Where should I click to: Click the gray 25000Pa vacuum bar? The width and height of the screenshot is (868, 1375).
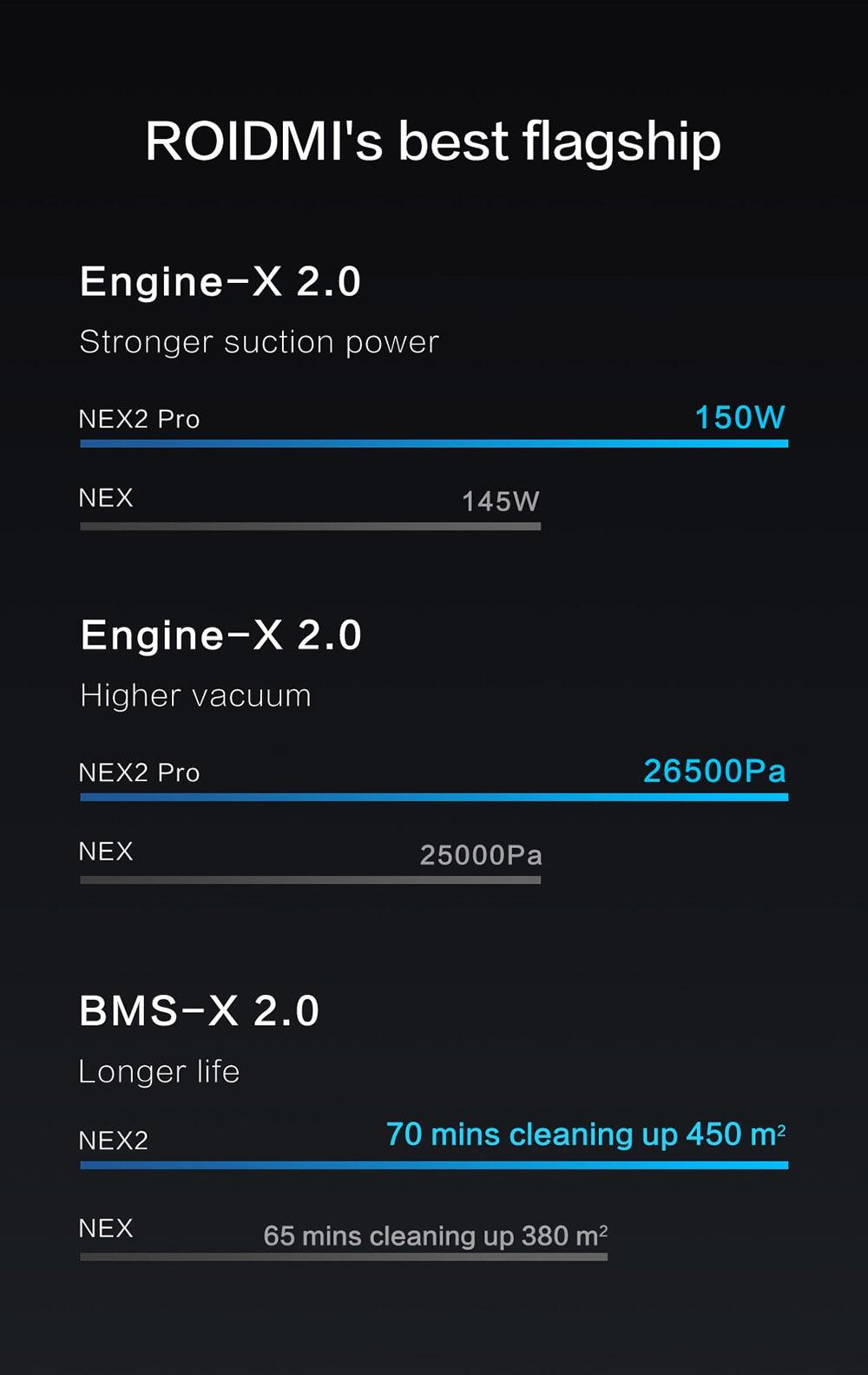310,880
